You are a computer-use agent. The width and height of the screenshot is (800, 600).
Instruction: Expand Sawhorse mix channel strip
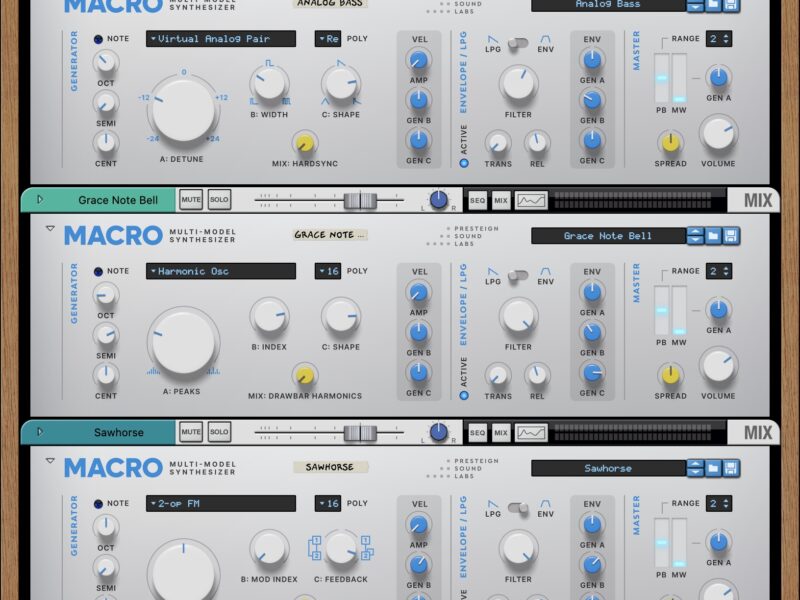(40, 432)
